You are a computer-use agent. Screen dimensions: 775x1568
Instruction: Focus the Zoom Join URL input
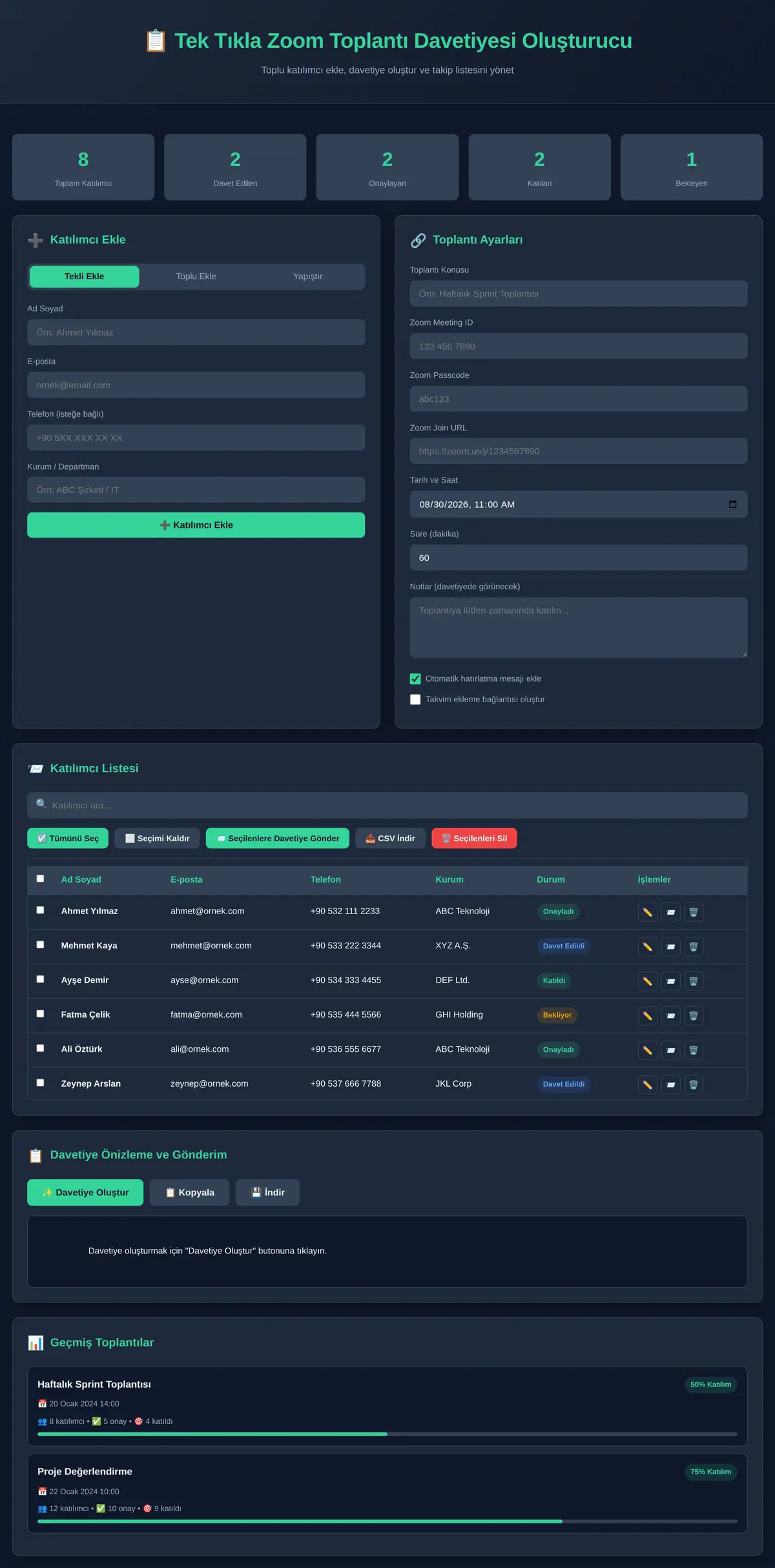579,452
